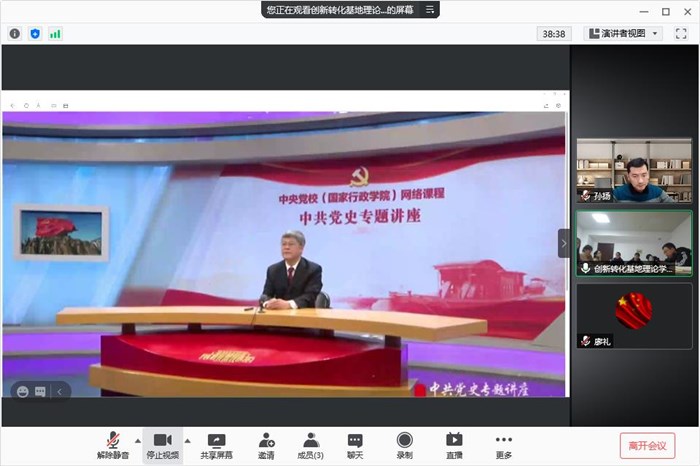This screenshot has height=466, width=700.
Task: Start recording with 录制 button
Action: 404,445
